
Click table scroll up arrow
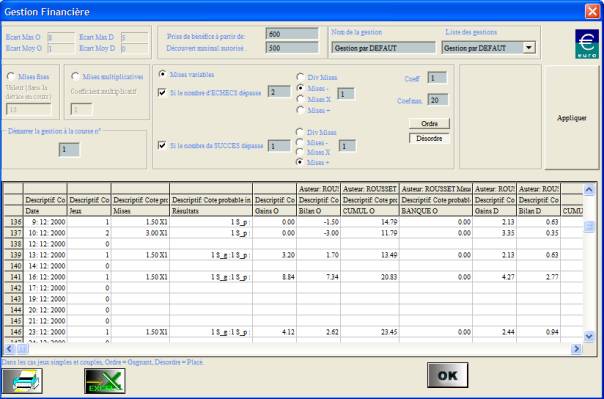pos(589,189)
